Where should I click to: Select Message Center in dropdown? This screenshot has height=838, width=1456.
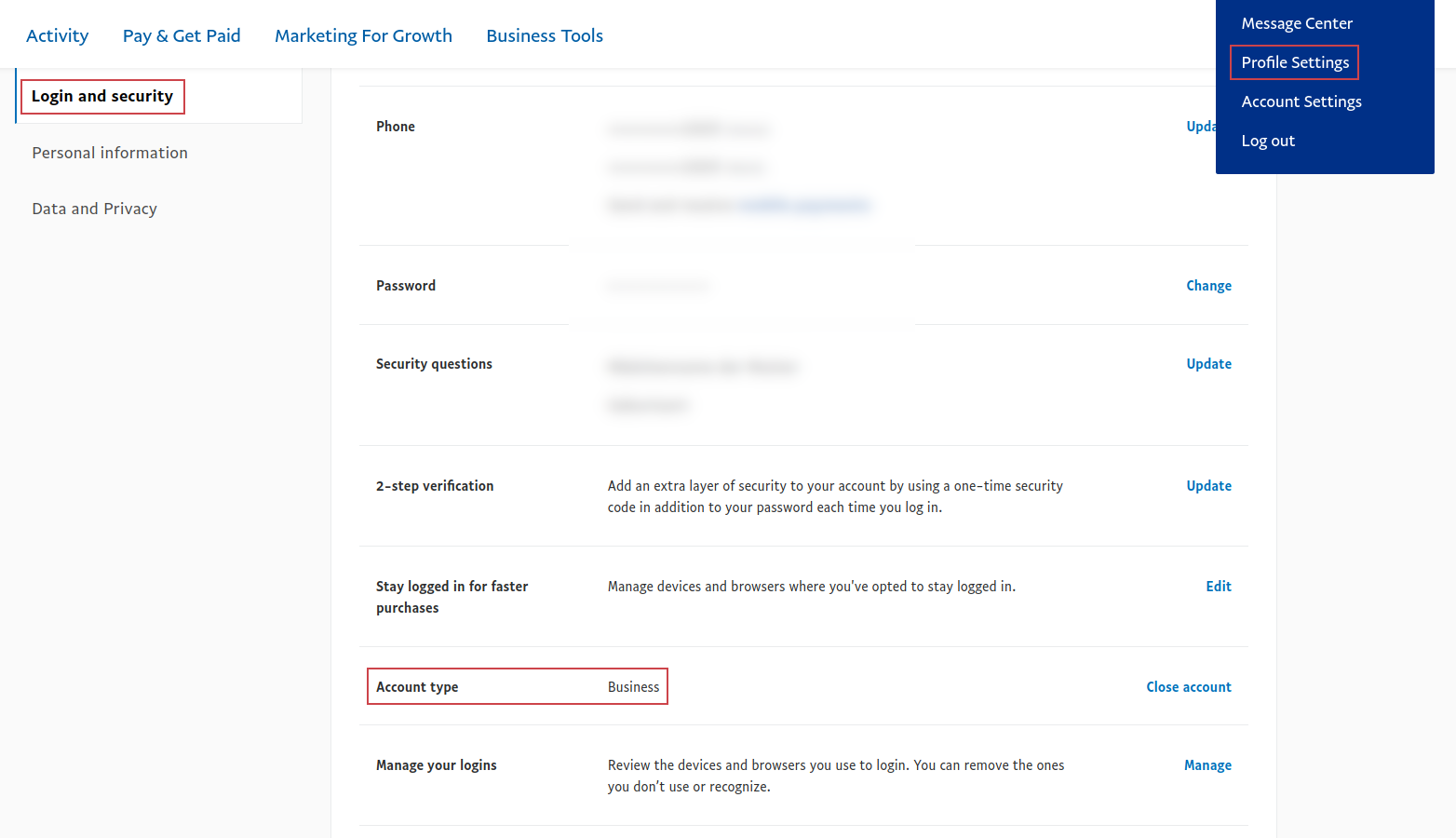coord(1297,23)
